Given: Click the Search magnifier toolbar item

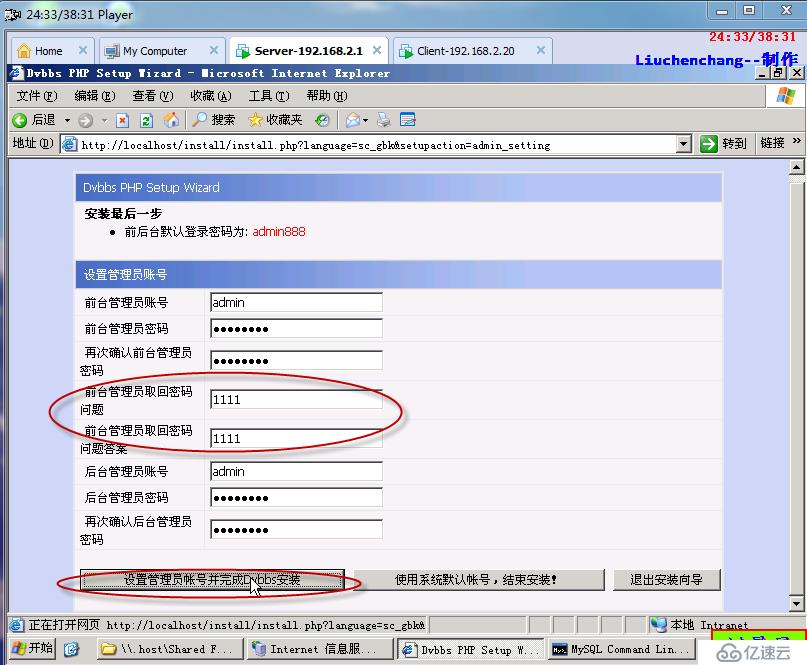Looking at the screenshot, I should click(x=213, y=120).
